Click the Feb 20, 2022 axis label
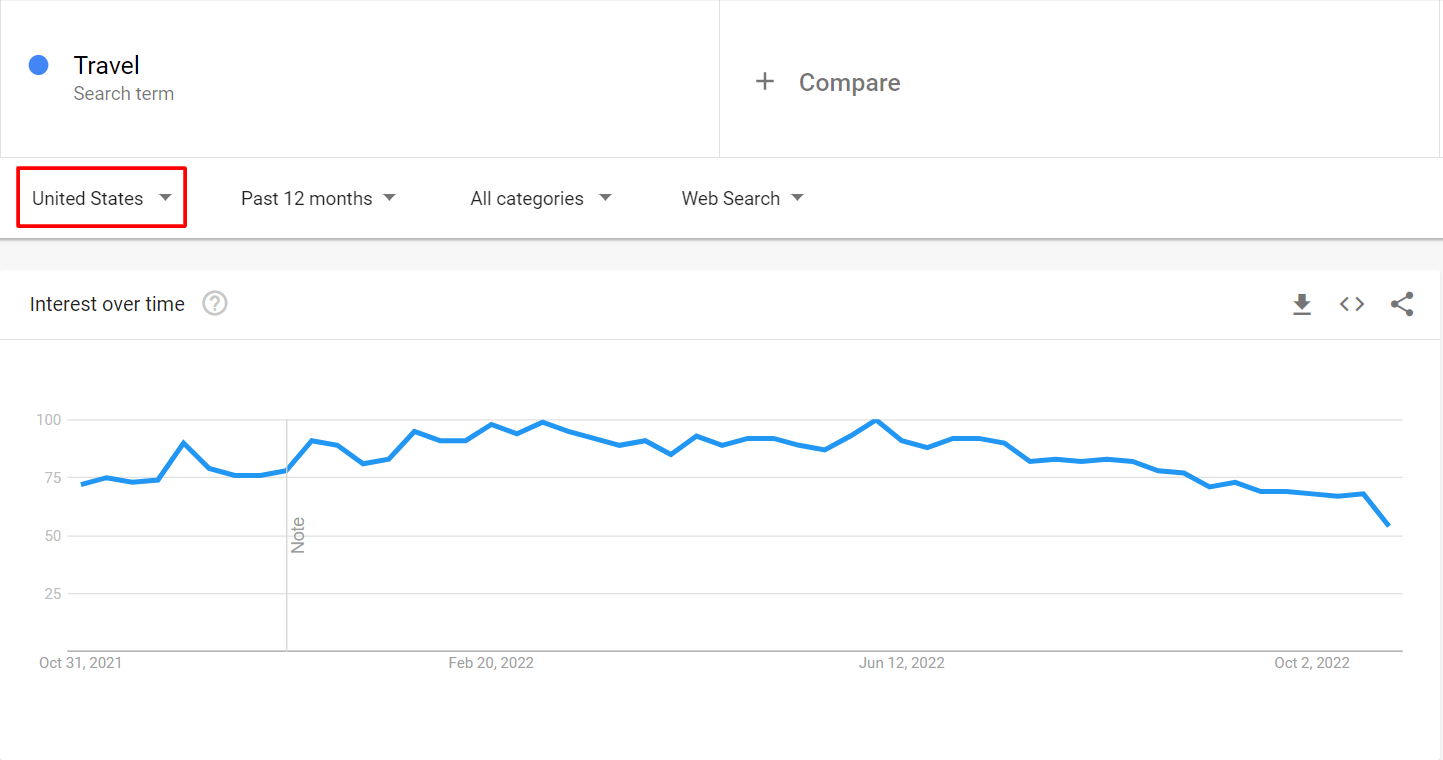Viewport: 1443px width, 760px height. coord(491,663)
